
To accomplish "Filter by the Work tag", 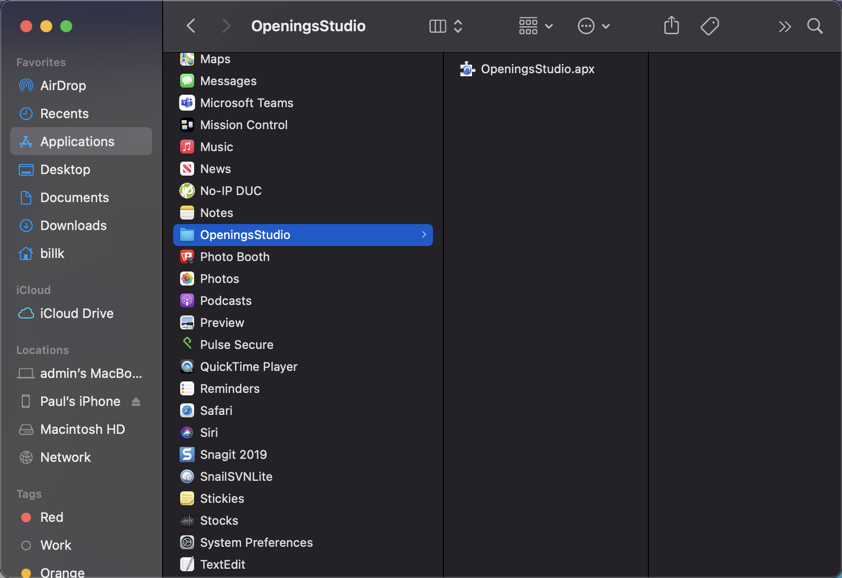I will [x=81, y=545].
